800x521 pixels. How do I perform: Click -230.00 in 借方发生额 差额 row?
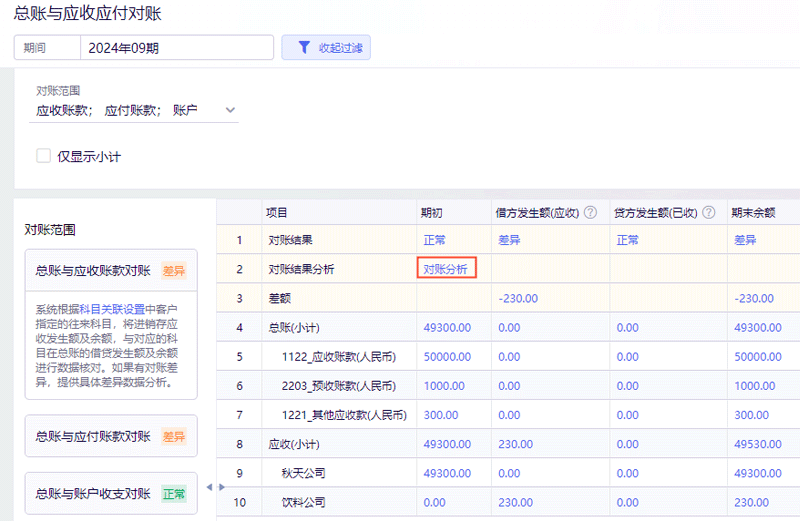tap(518, 298)
